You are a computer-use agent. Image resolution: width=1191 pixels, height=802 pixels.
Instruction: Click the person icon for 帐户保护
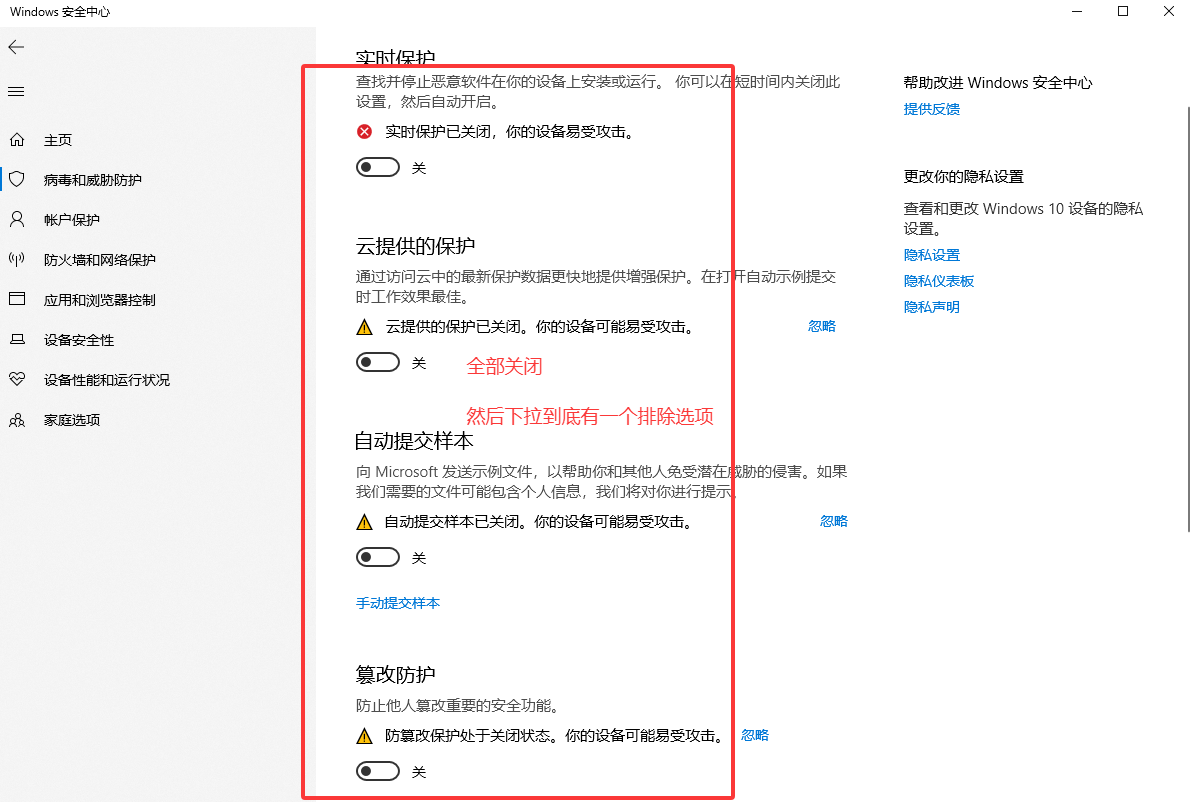[17, 219]
